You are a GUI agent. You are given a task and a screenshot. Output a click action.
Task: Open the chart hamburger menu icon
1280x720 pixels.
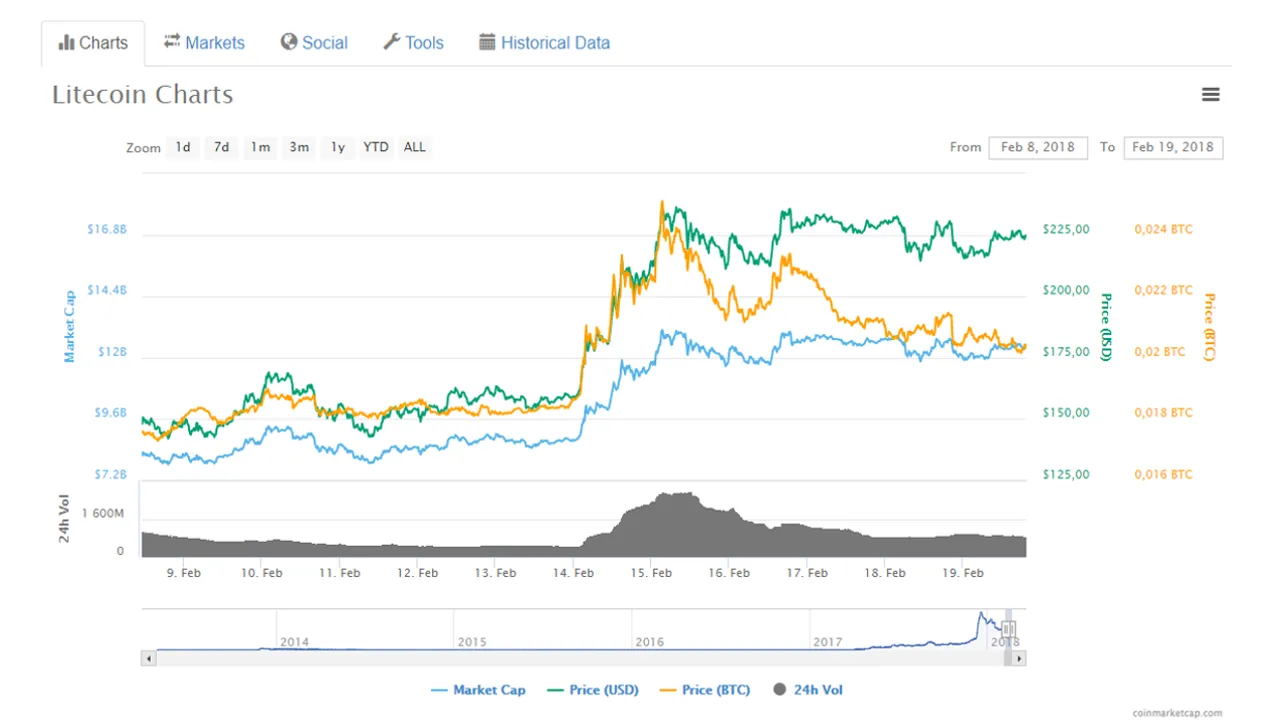(1210, 95)
